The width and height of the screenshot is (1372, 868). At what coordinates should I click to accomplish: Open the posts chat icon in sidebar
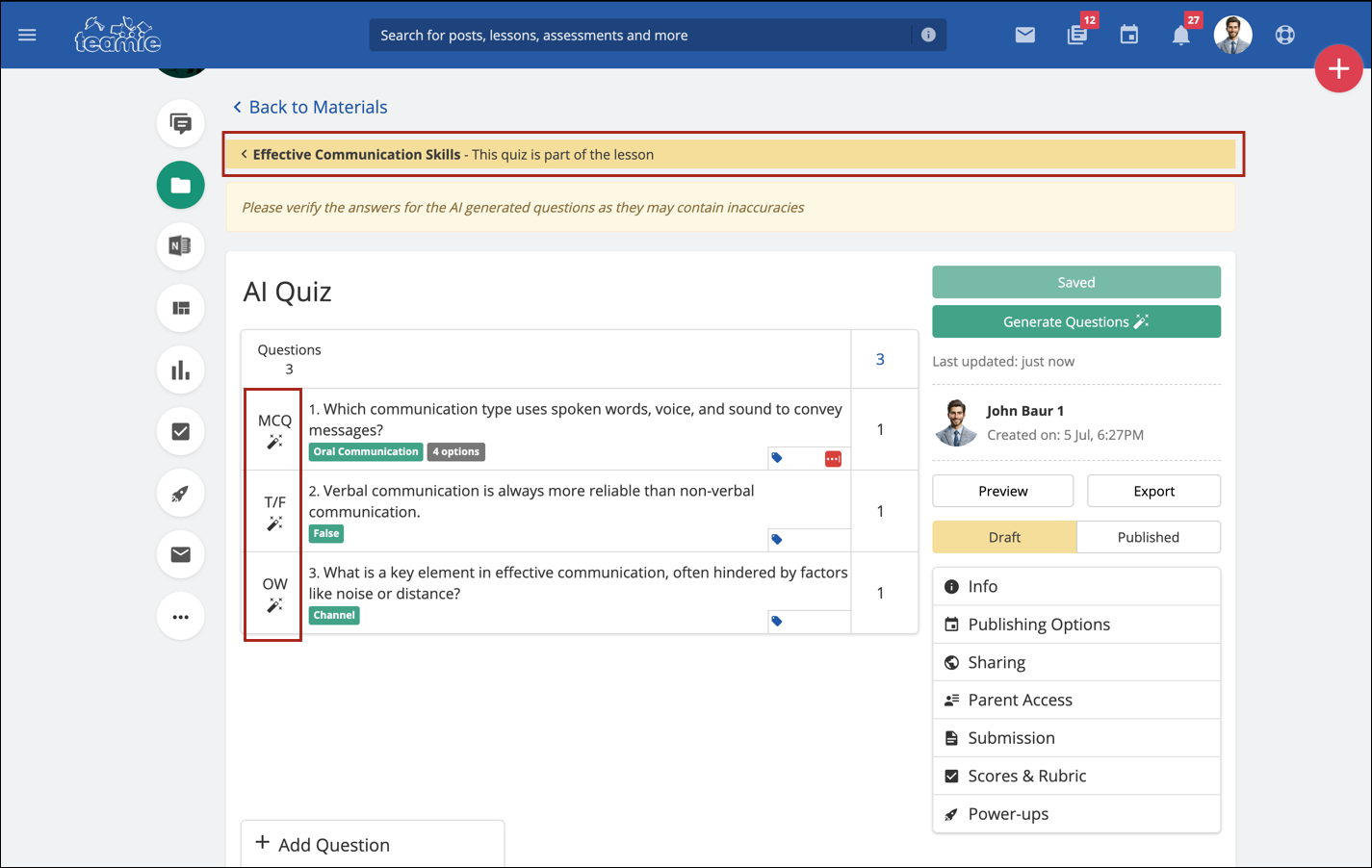tap(181, 123)
